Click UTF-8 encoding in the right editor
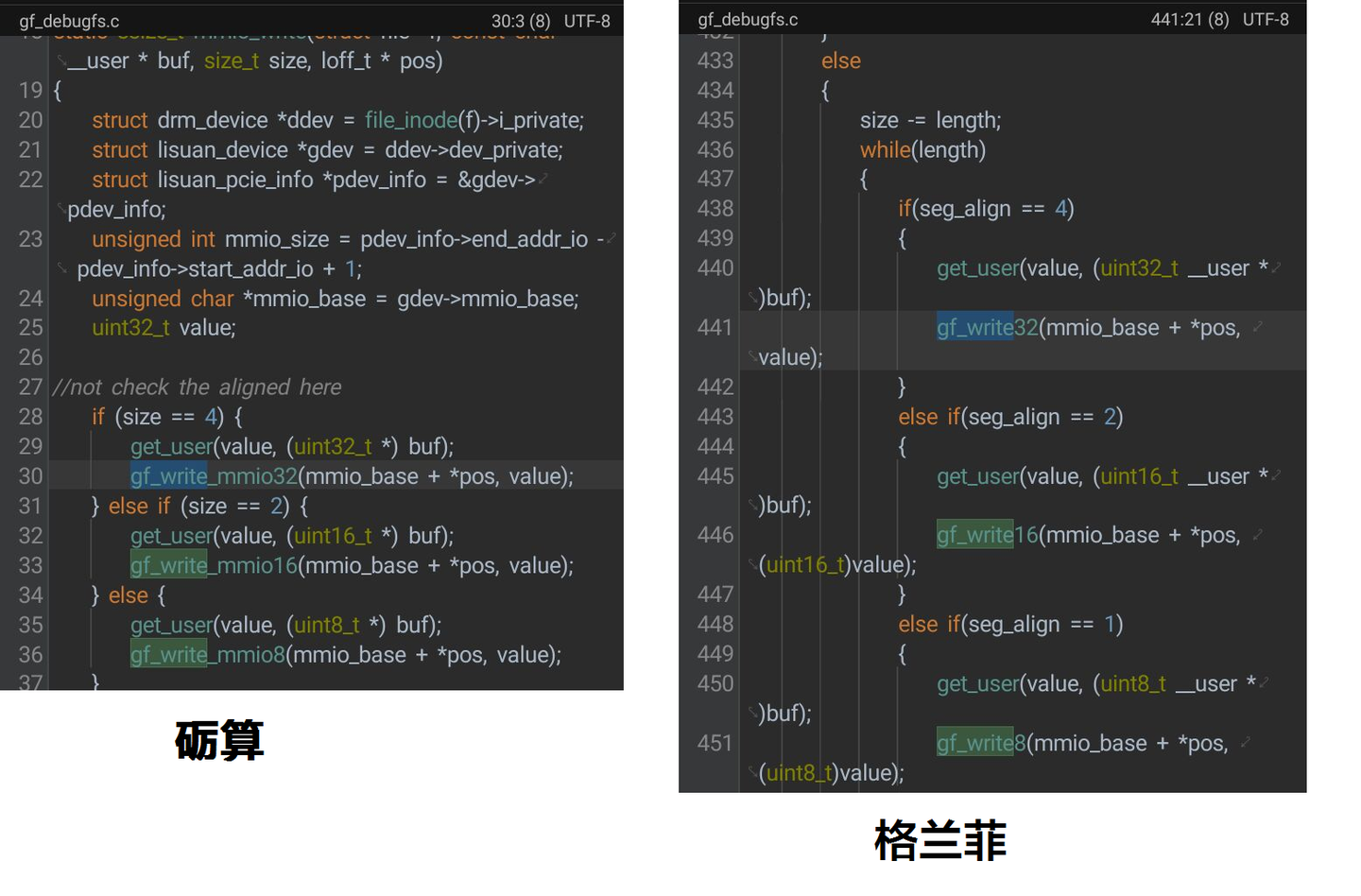The width and height of the screenshot is (1361, 896). pyautogui.click(x=1266, y=19)
